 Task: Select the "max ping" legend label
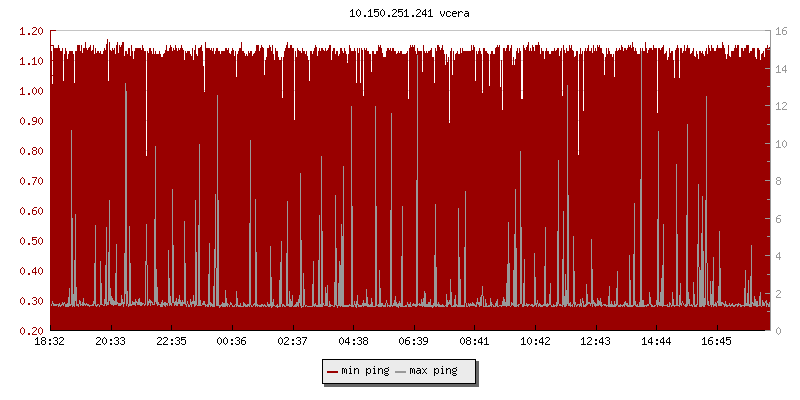[433, 371]
